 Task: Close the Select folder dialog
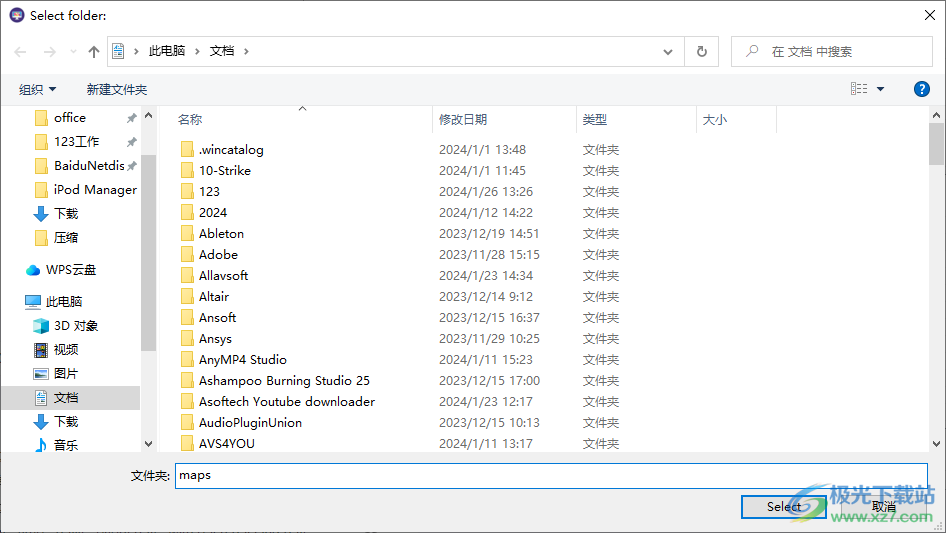(930, 15)
